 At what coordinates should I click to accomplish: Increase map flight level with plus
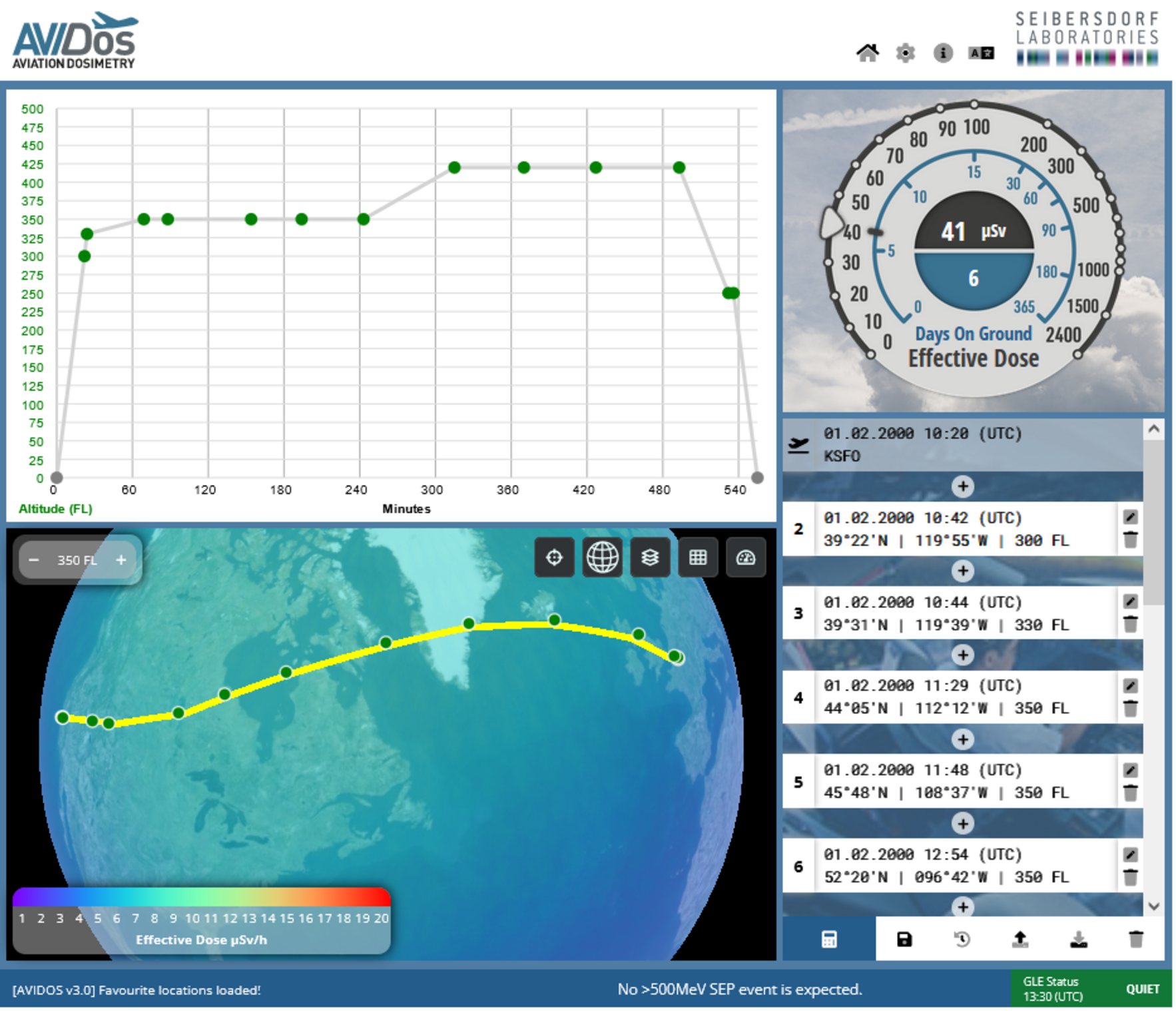[x=121, y=559]
